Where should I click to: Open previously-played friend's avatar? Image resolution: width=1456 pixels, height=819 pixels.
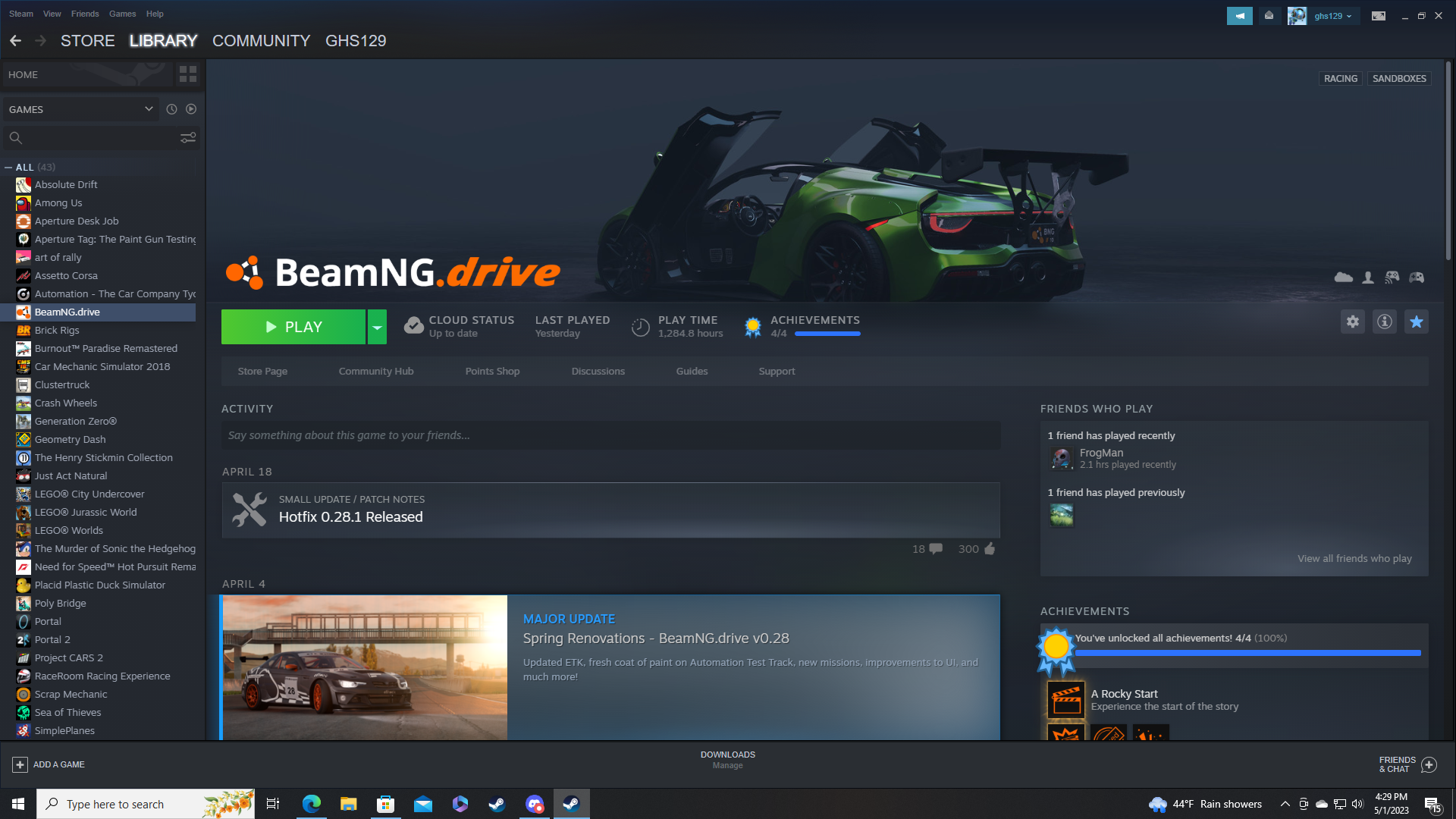tap(1062, 515)
